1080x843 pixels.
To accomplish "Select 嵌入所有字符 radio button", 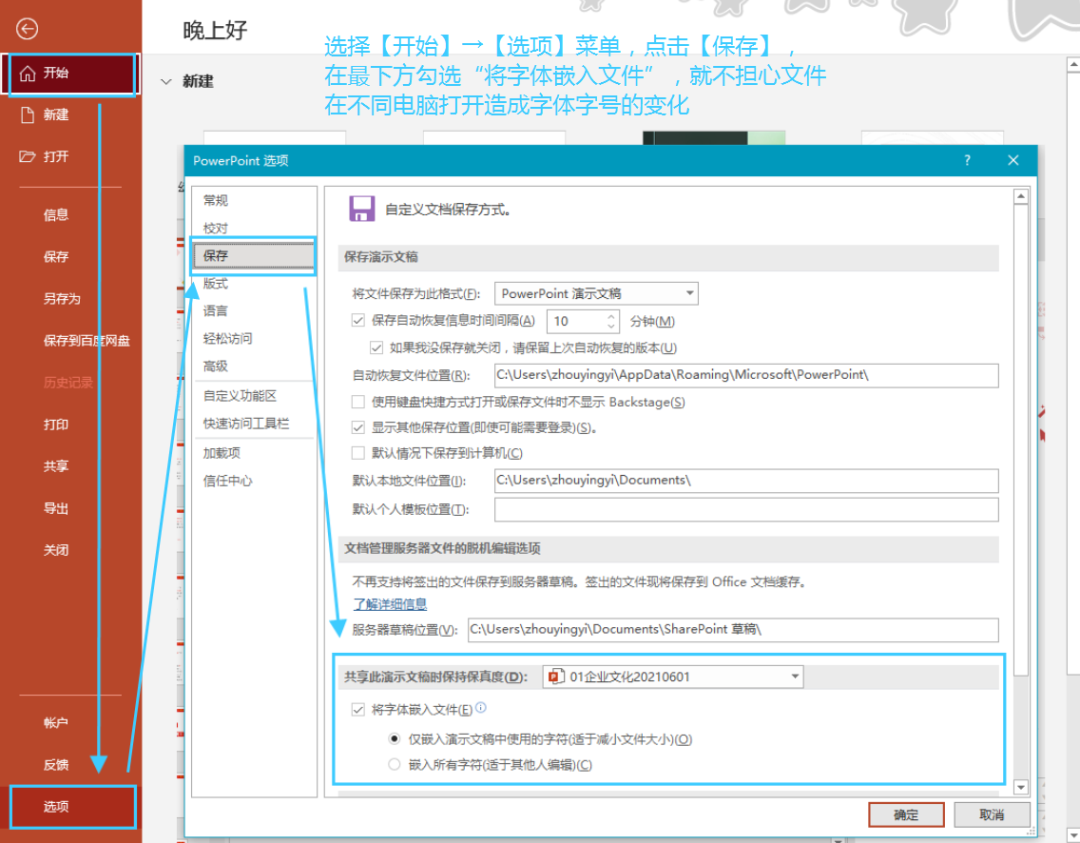I will tap(394, 765).
